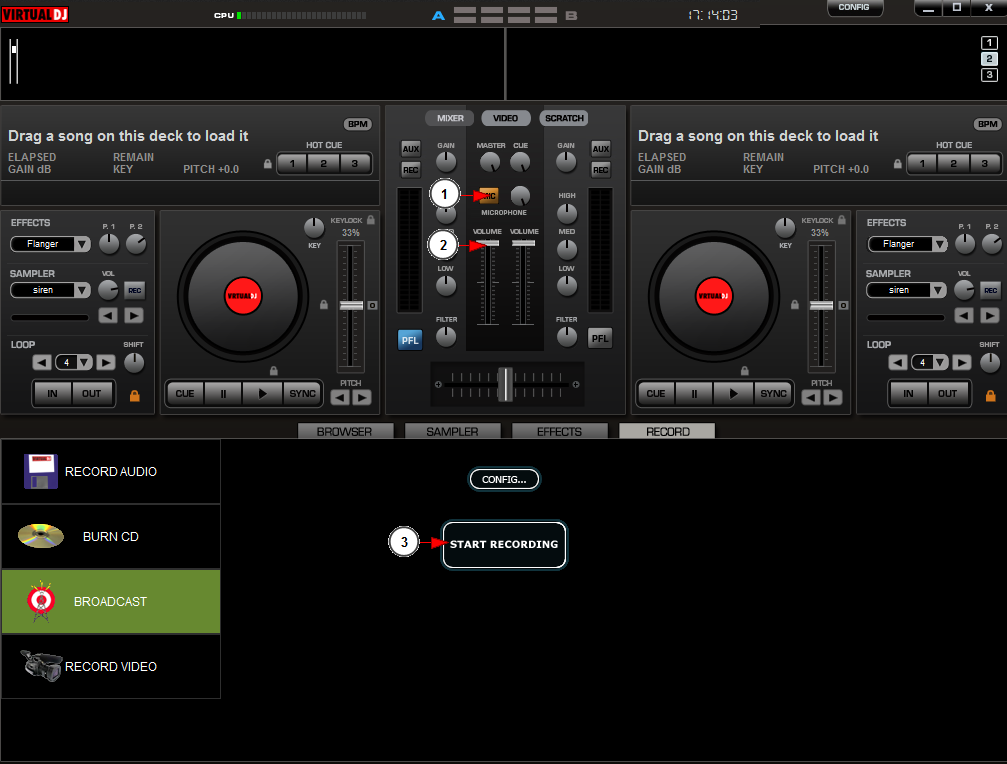This screenshot has height=764, width=1007.
Task: Open Record Audio option
Action: [x=110, y=471]
